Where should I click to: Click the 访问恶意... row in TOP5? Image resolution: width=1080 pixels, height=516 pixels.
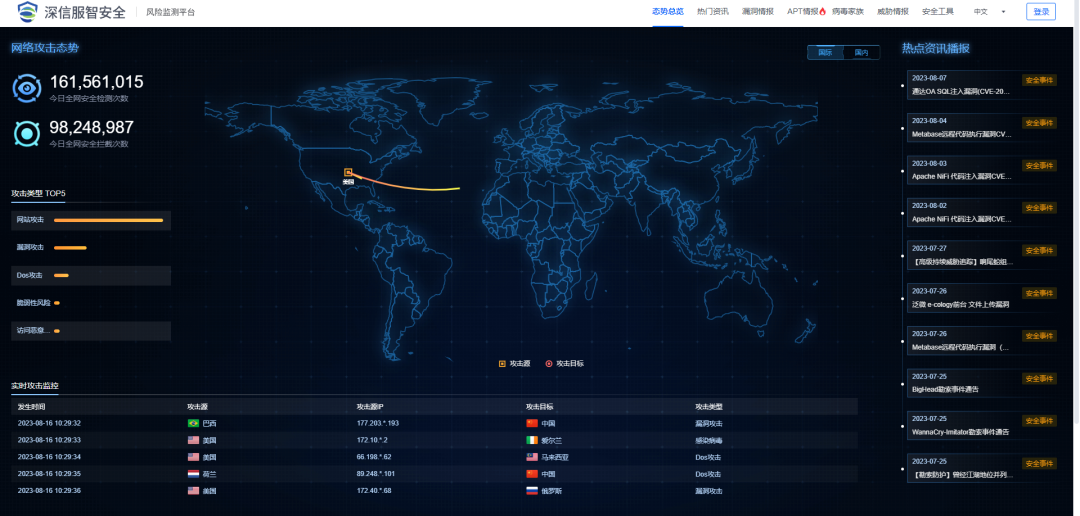[91, 331]
